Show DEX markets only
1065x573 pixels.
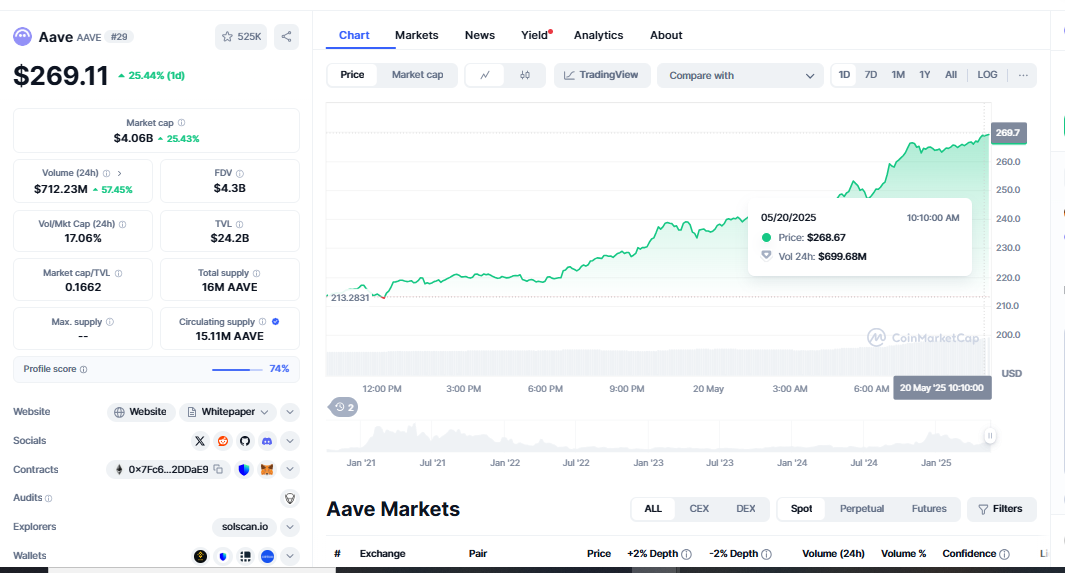click(746, 509)
